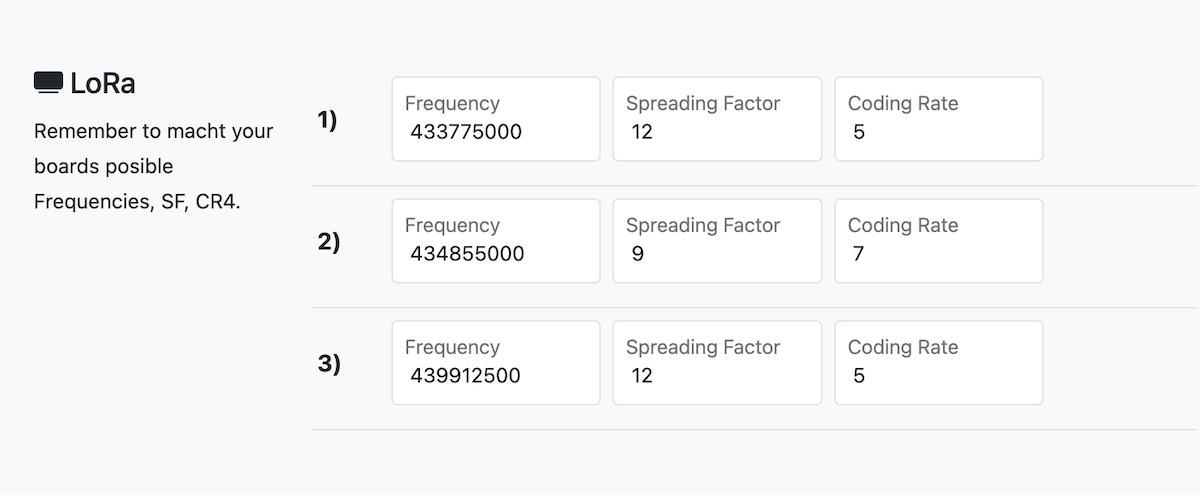The width and height of the screenshot is (1200, 495).
Task: Focus Frequency field containing 439912500
Action: click(496, 375)
